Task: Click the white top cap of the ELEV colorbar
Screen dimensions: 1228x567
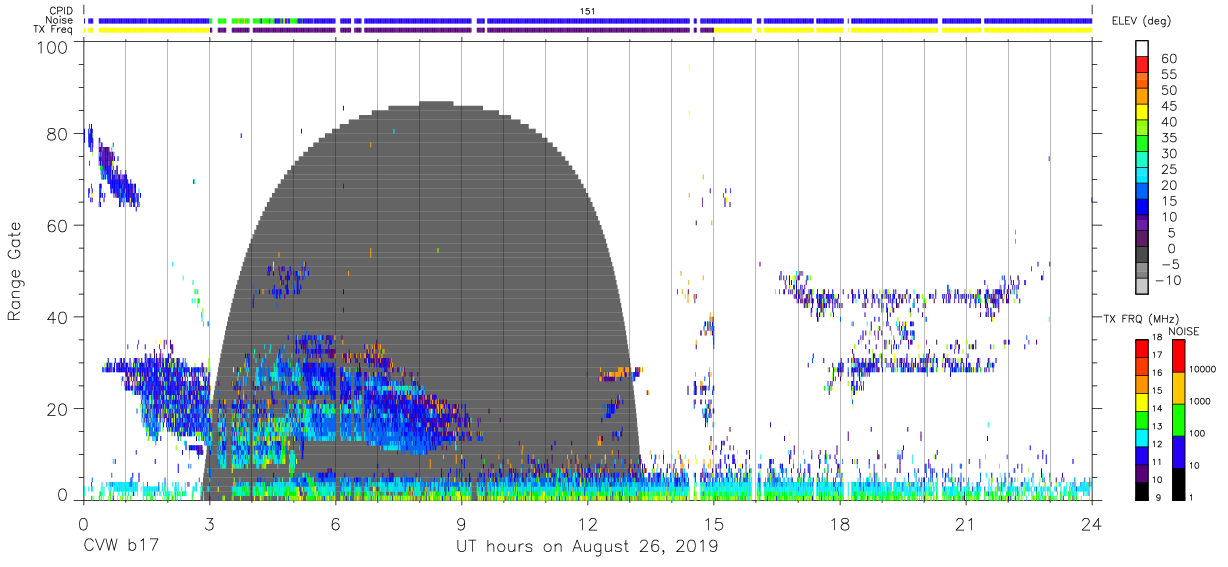Action: (x=1142, y=49)
